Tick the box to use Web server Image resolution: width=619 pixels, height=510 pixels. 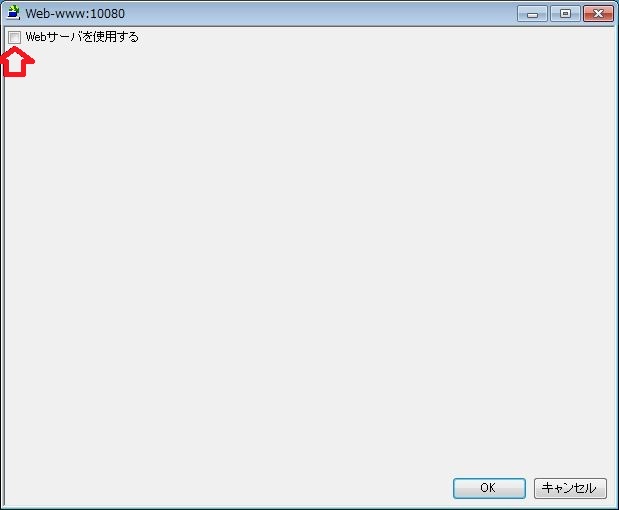click(15, 38)
